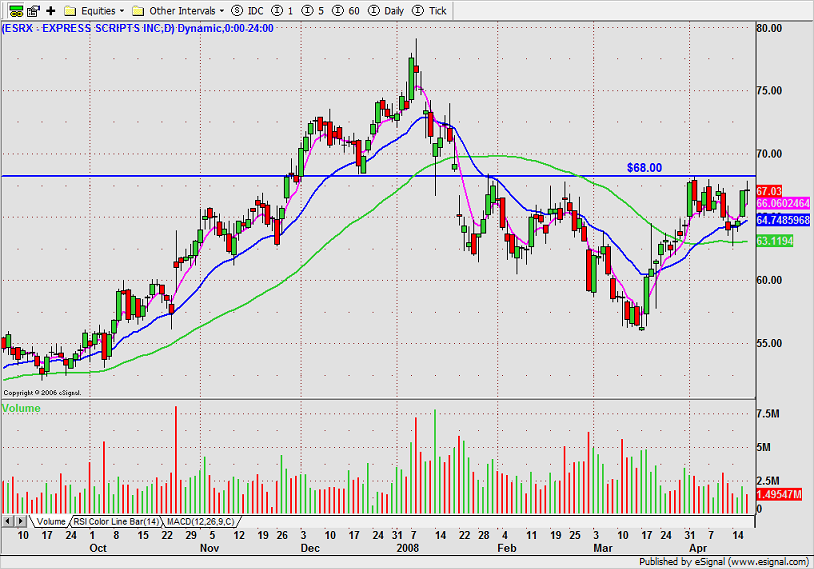
Task: Click the green 63.1194 moving average tag
Action: [775, 241]
